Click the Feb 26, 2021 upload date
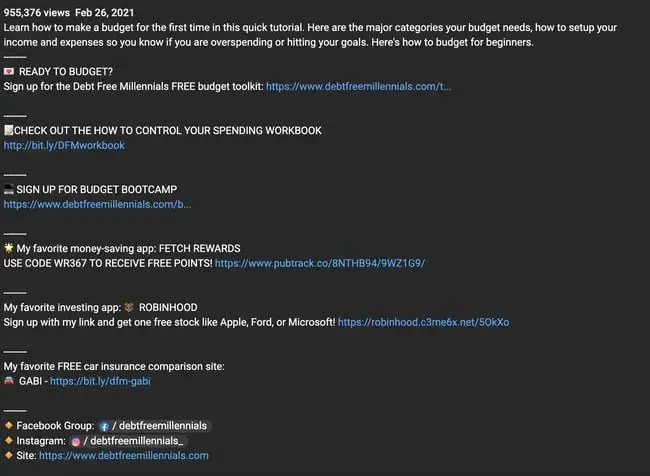The image size is (650, 476). coord(106,13)
